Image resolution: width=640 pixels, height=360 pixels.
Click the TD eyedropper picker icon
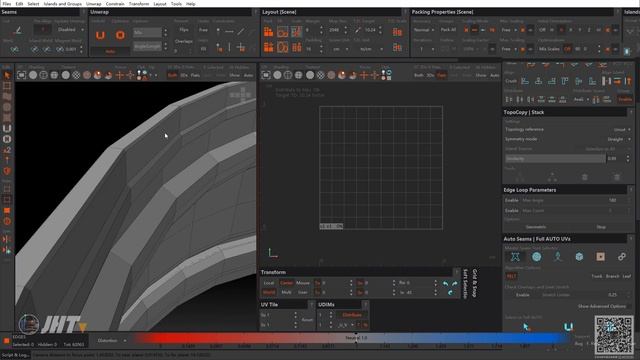point(358,30)
